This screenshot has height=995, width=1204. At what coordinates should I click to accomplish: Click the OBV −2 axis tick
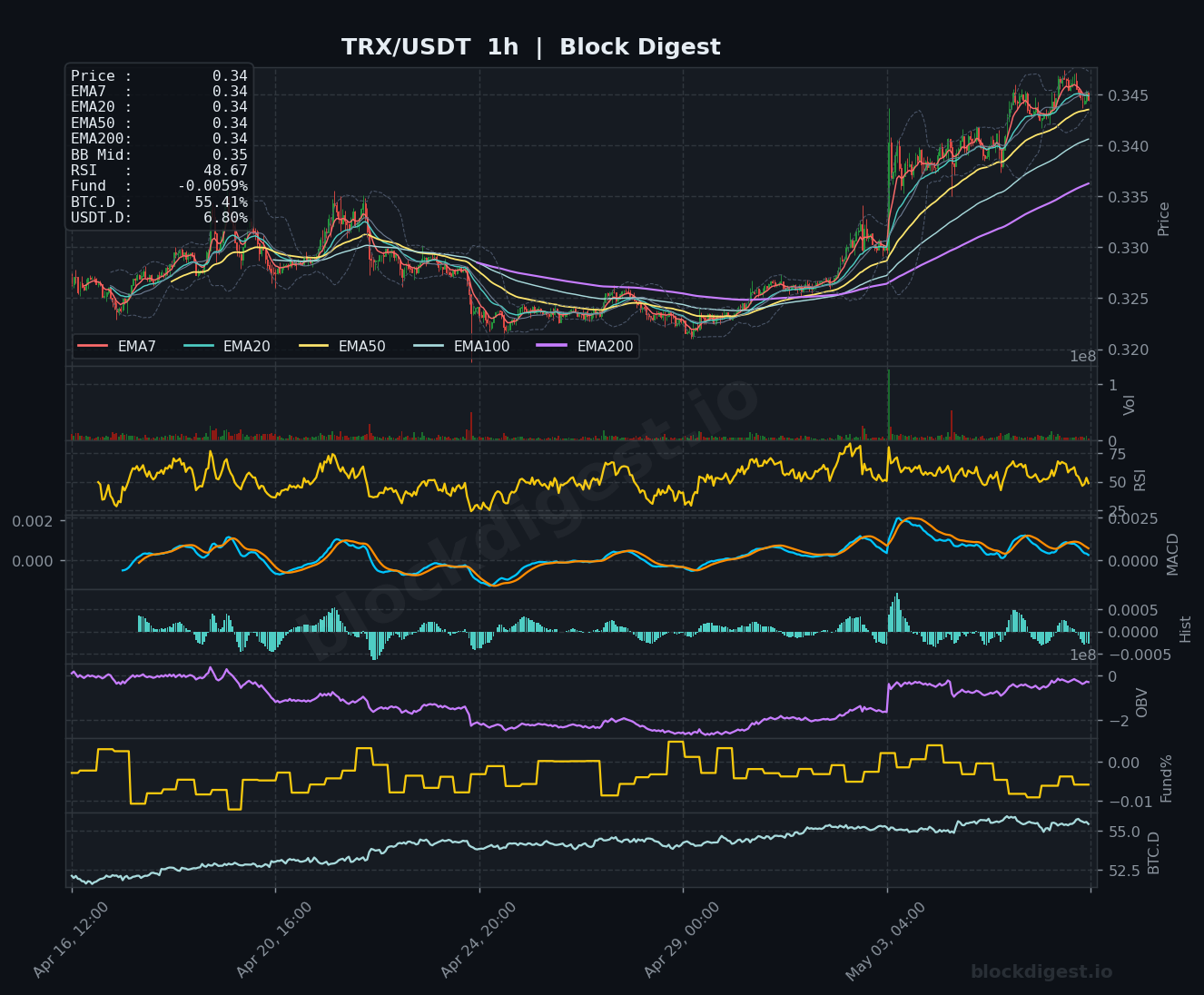click(1117, 721)
